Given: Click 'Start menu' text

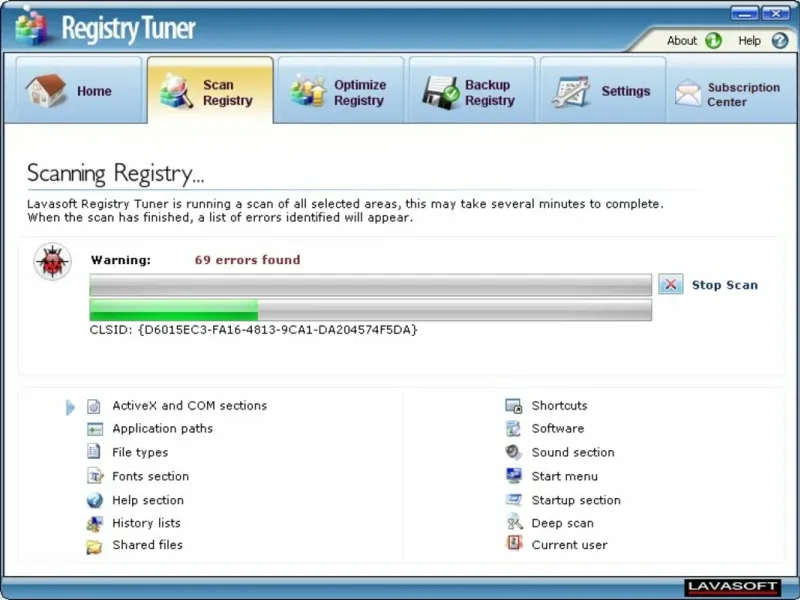Looking at the screenshot, I should click(x=564, y=477).
